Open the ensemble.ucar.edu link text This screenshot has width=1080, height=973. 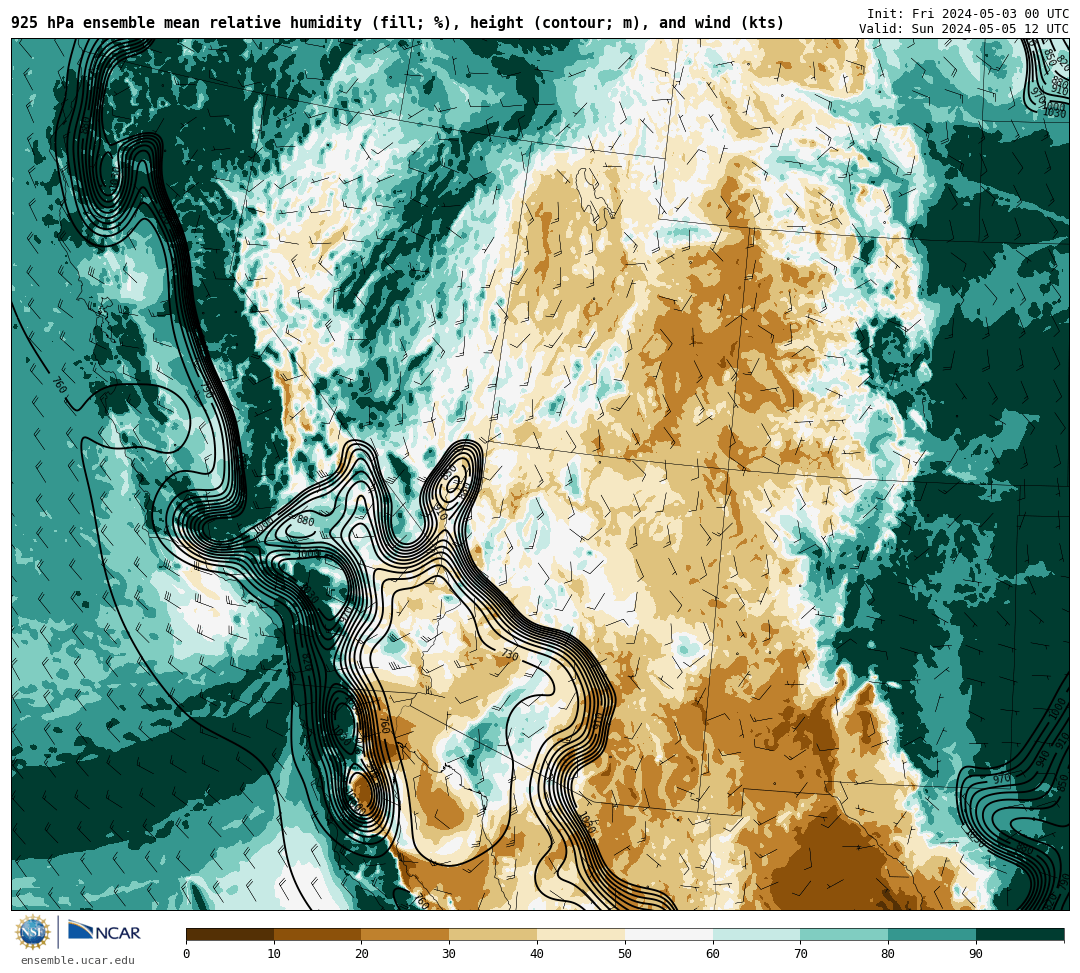(x=78, y=960)
